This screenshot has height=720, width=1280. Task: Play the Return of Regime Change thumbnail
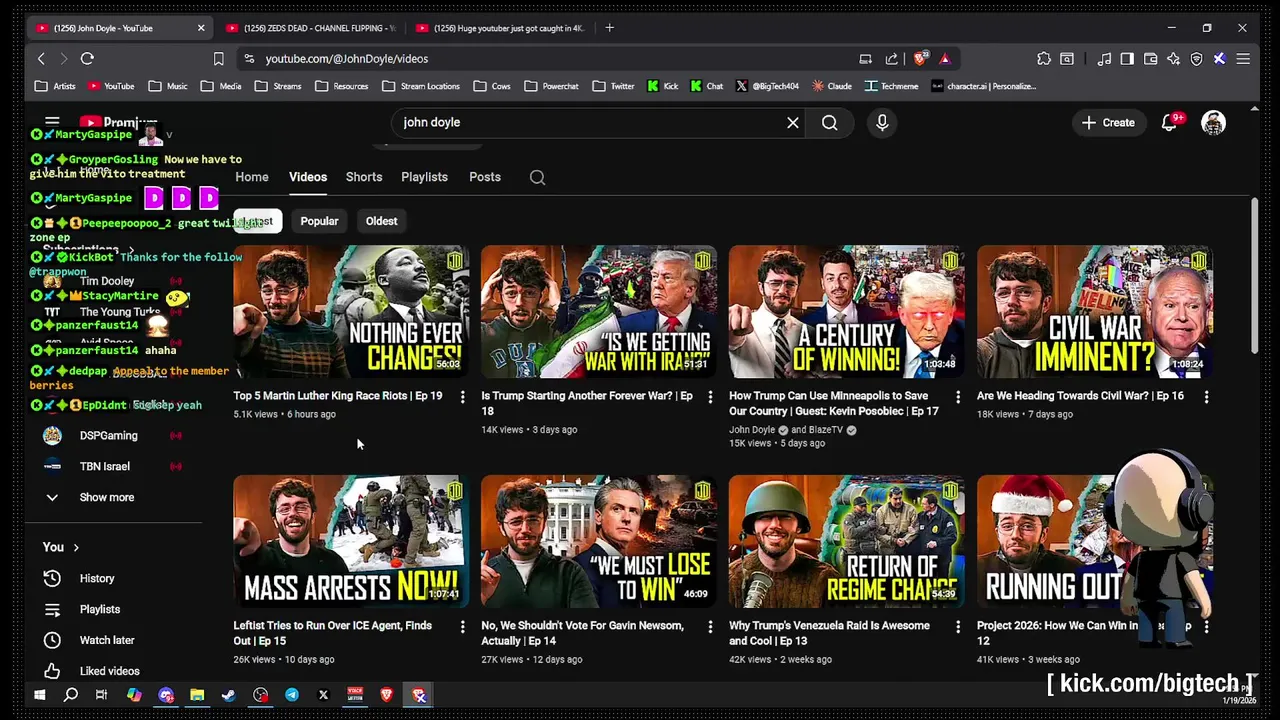pyautogui.click(x=847, y=541)
